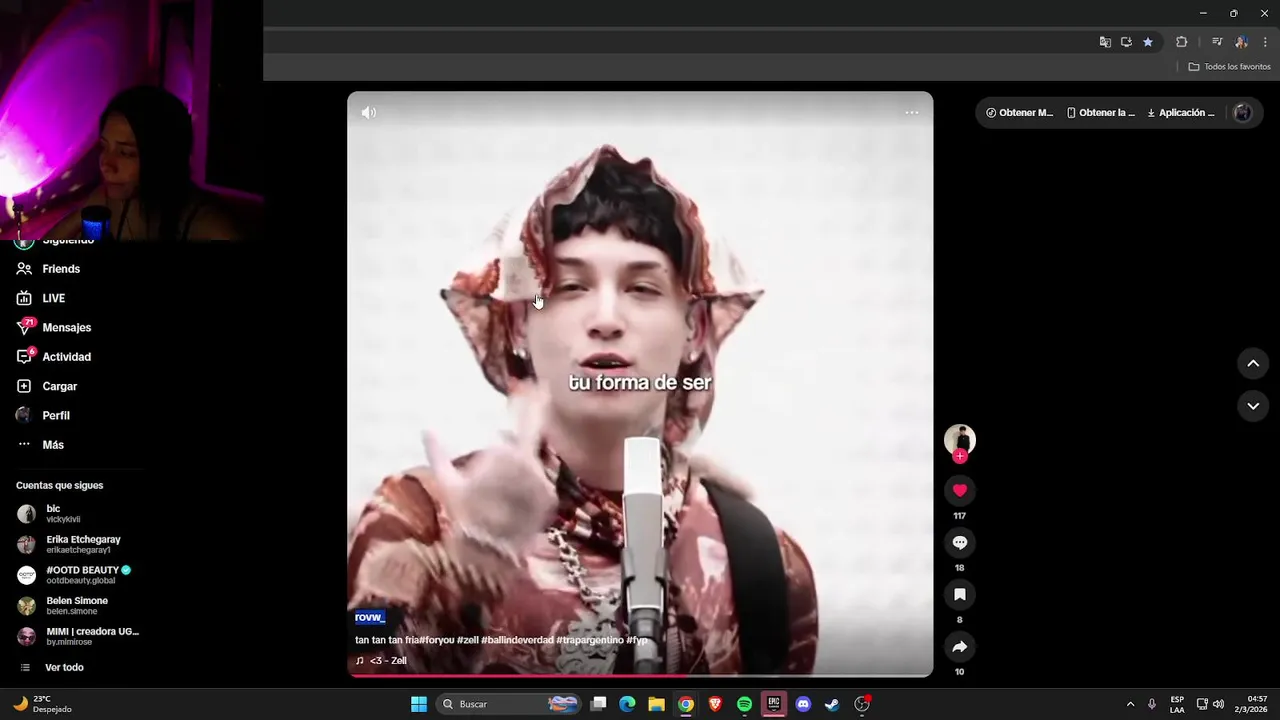Open Task View from taskbar

[598, 704]
